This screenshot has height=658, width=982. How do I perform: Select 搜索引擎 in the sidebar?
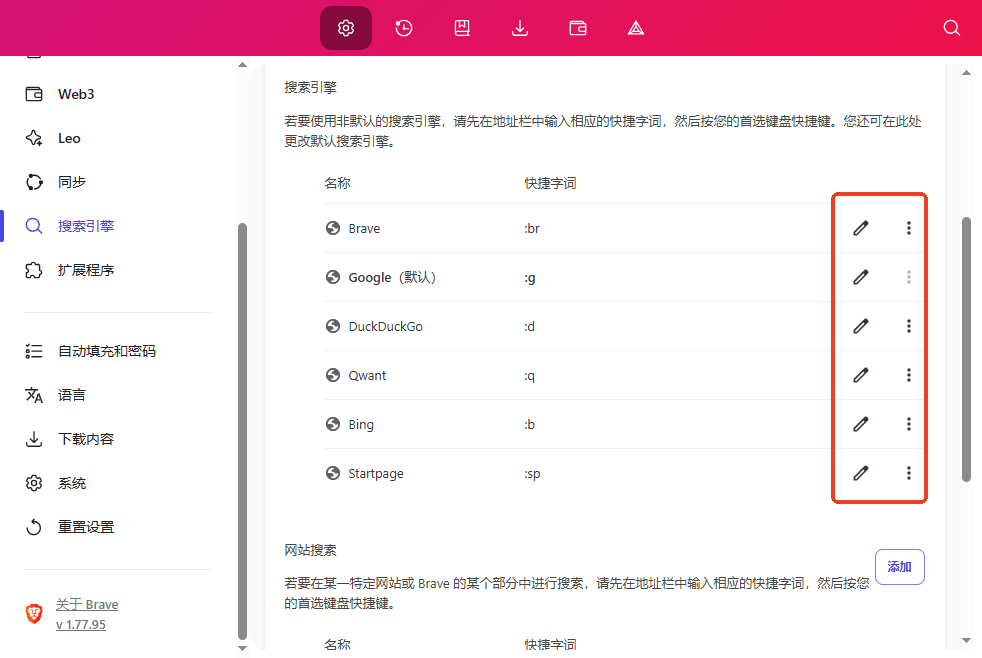pyautogui.click(x=86, y=226)
